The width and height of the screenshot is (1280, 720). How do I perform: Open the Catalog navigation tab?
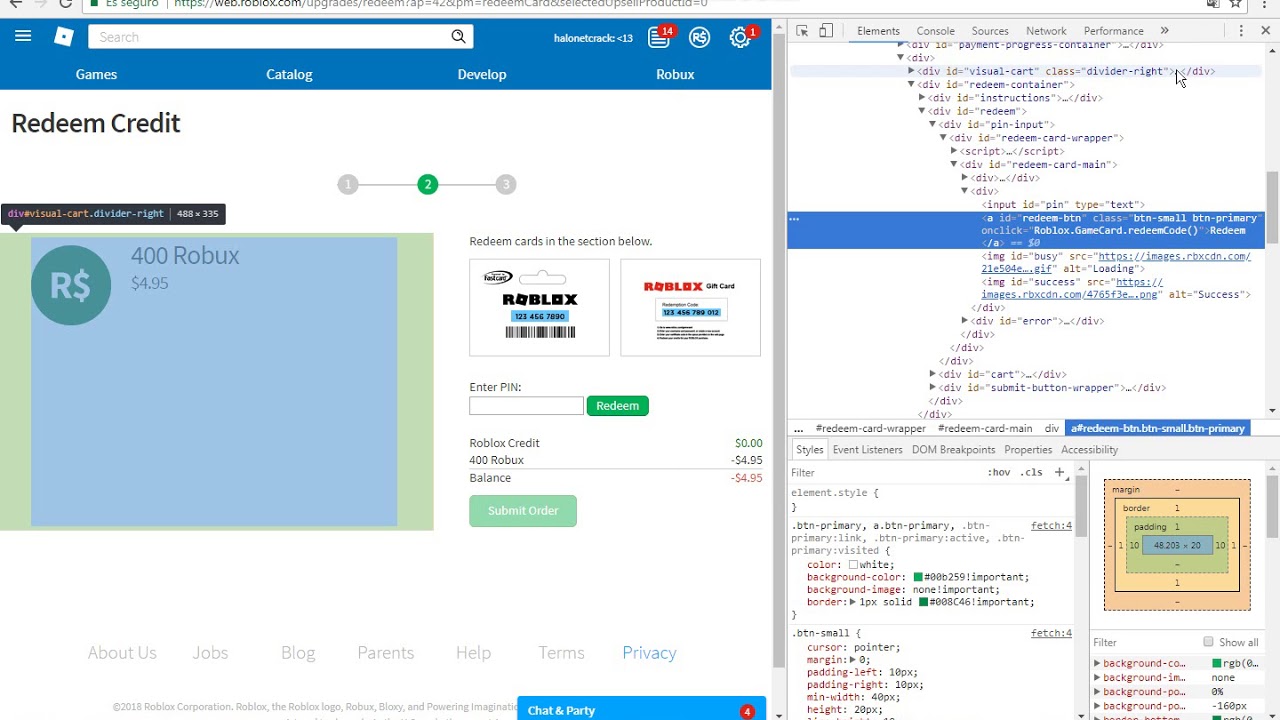coord(289,74)
